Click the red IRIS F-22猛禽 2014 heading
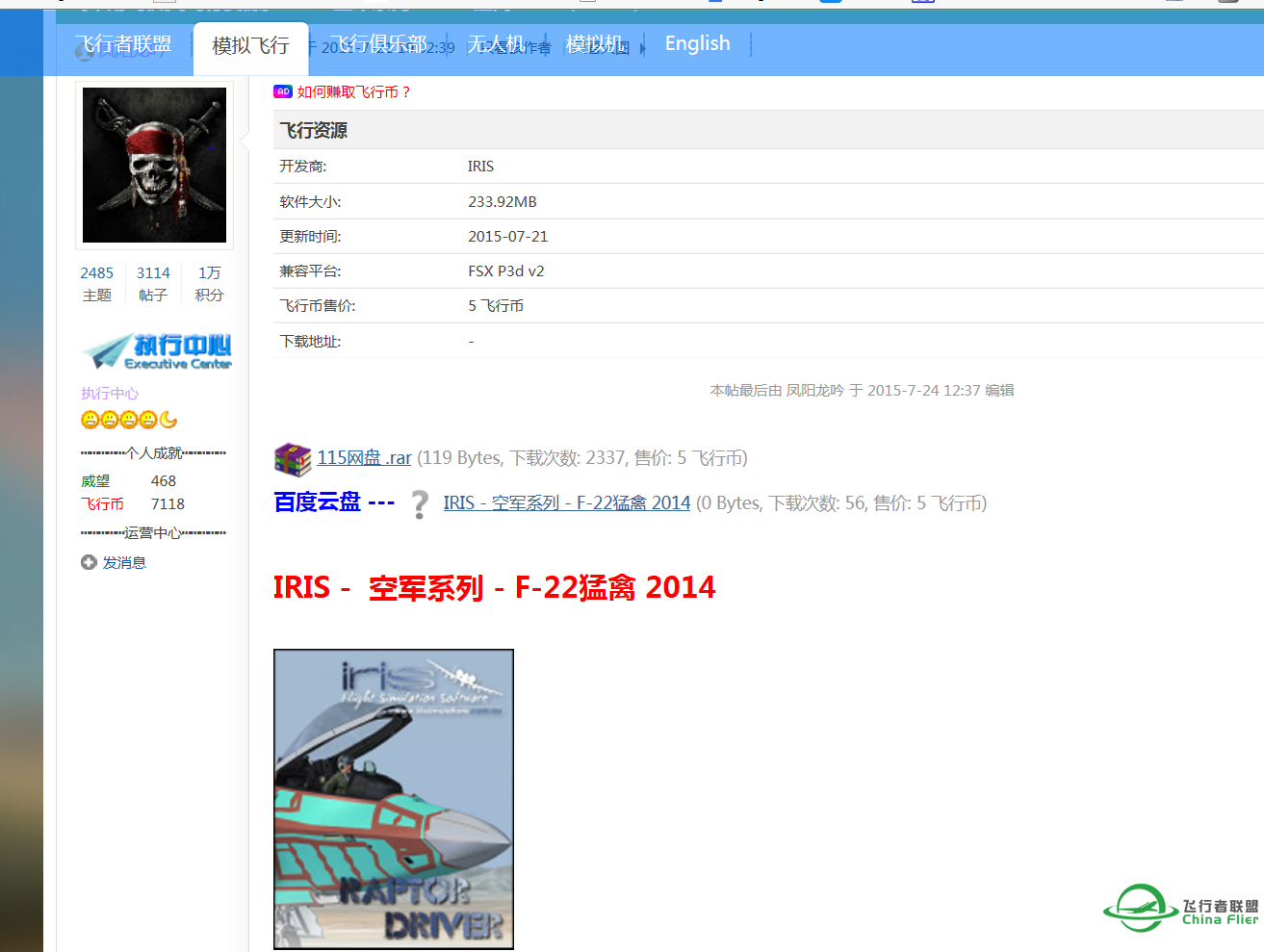Viewport: 1264px width, 952px height. tap(494, 587)
